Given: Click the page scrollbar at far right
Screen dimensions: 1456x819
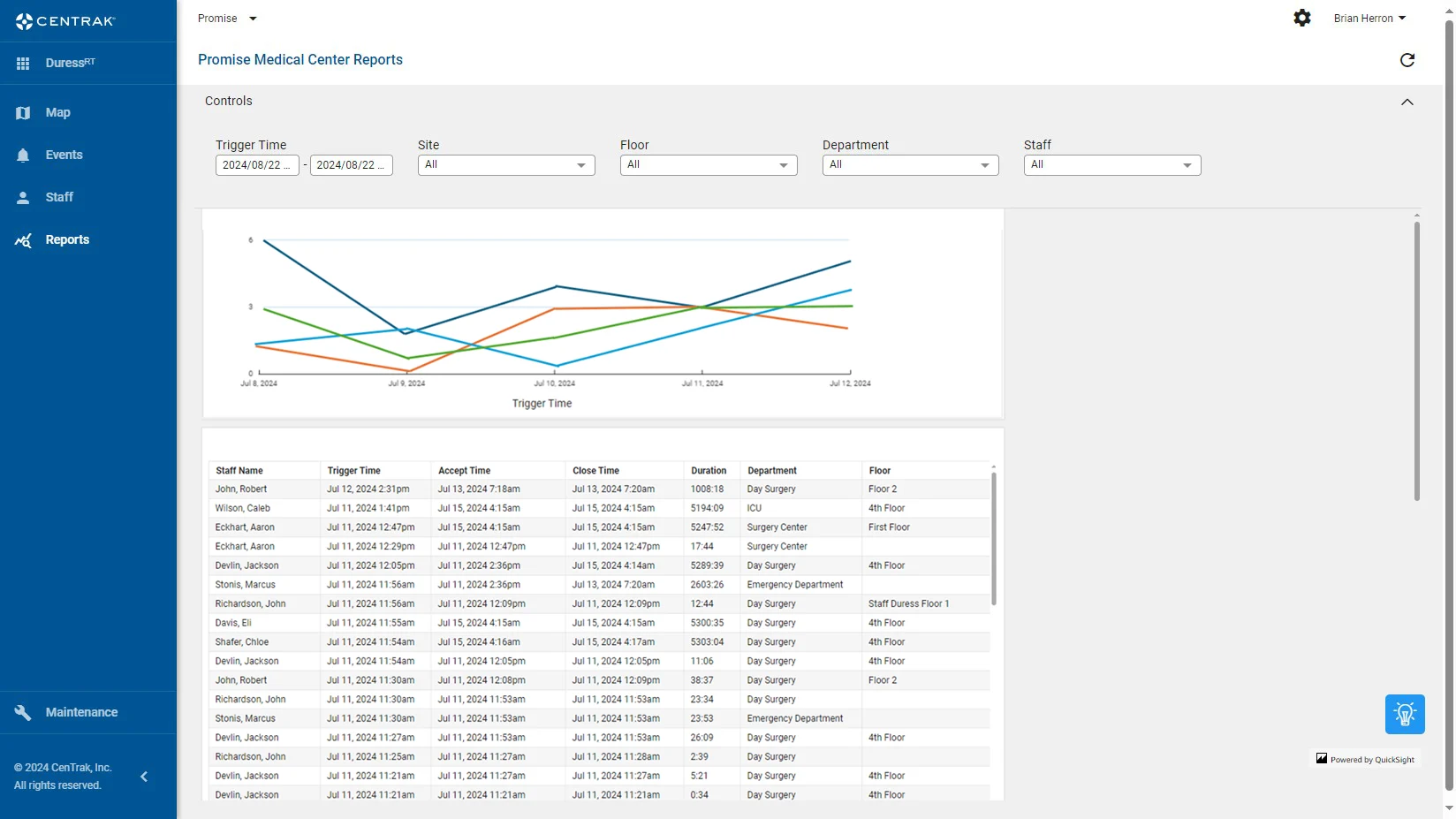Looking at the screenshot, I should [x=1449, y=406].
